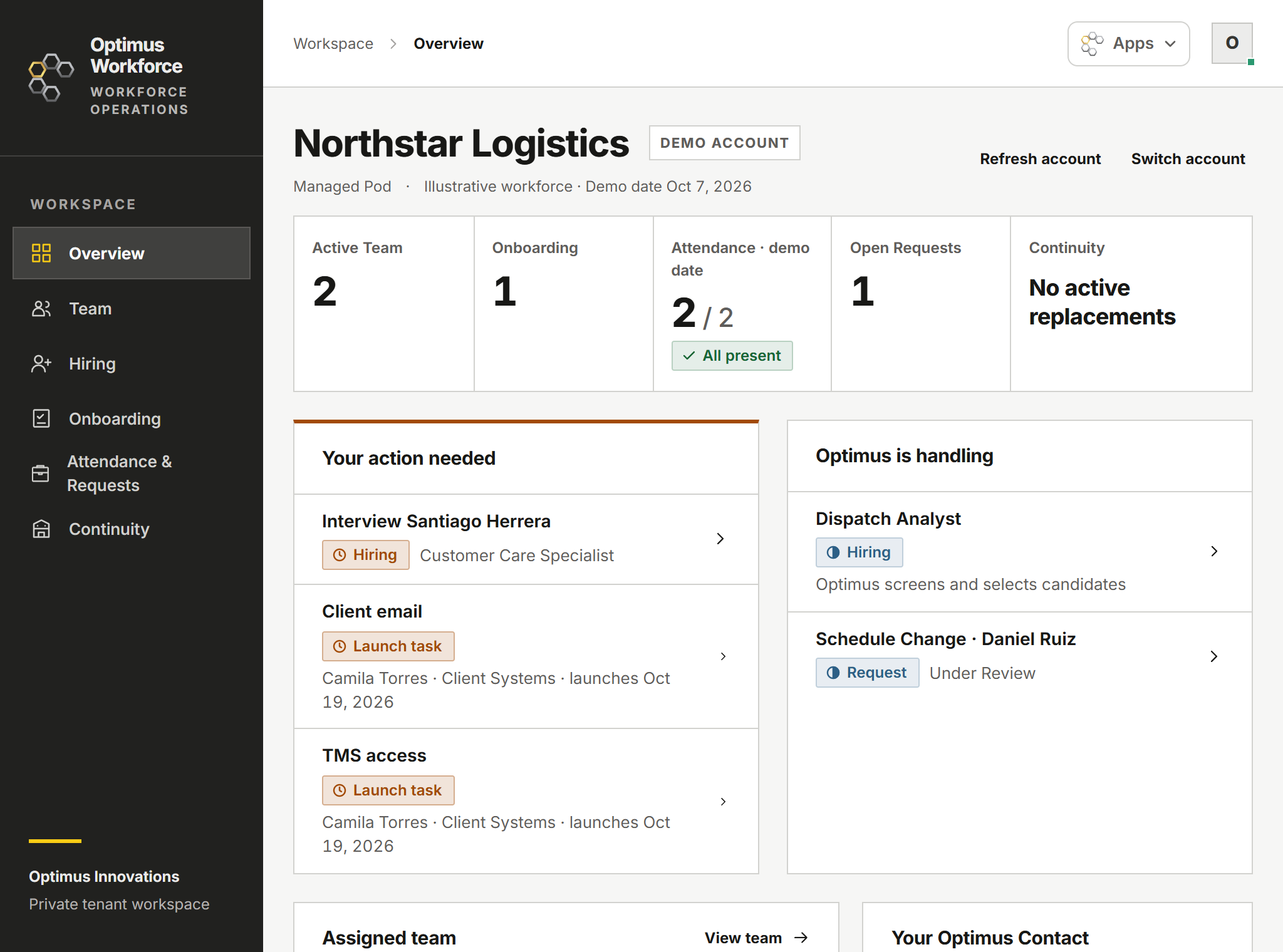Click the clock icon on TMS access Launch task
Viewport: 1283px width, 952px height.
coord(340,790)
